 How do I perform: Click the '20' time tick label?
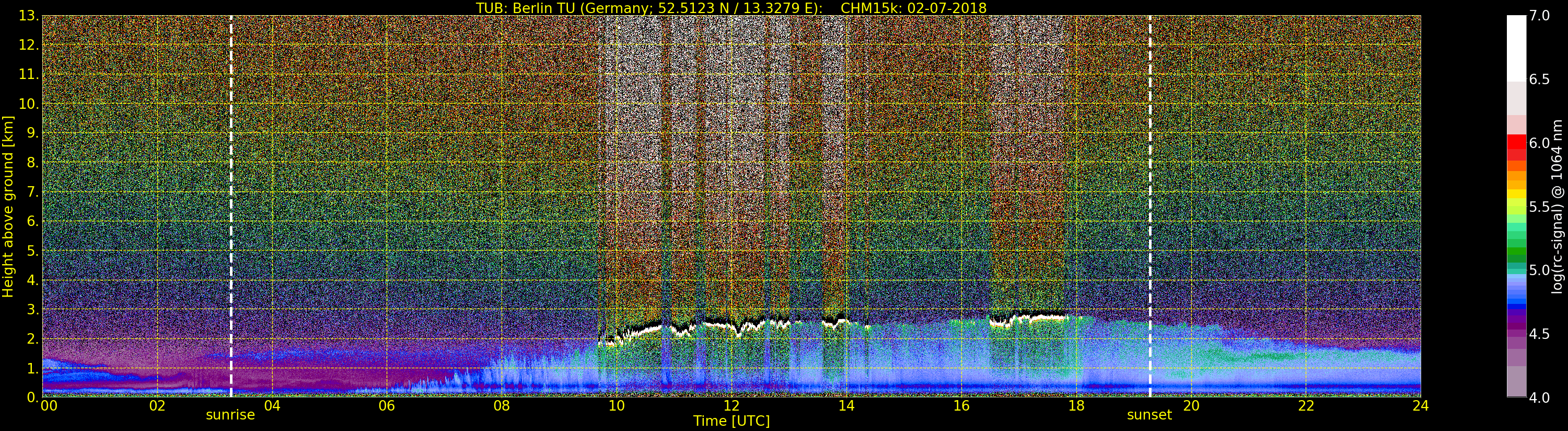point(1191,405)
